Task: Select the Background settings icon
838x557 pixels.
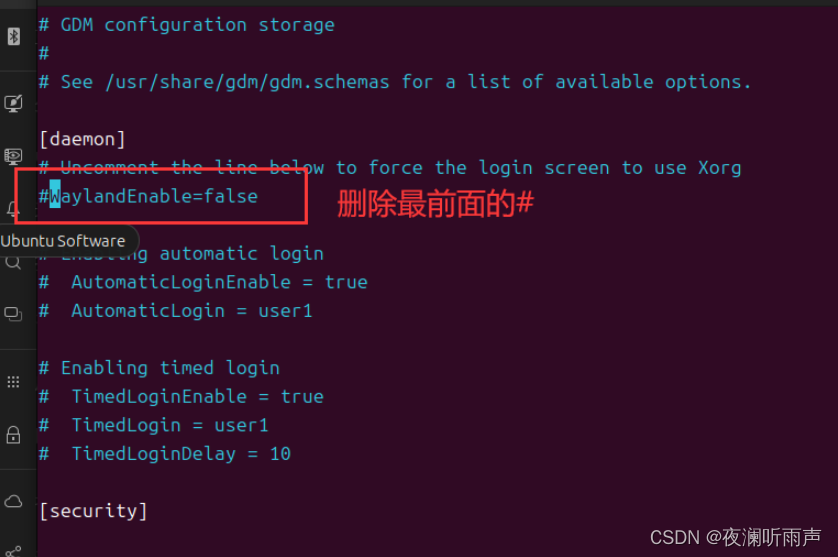Action: (x=13, y=103)
